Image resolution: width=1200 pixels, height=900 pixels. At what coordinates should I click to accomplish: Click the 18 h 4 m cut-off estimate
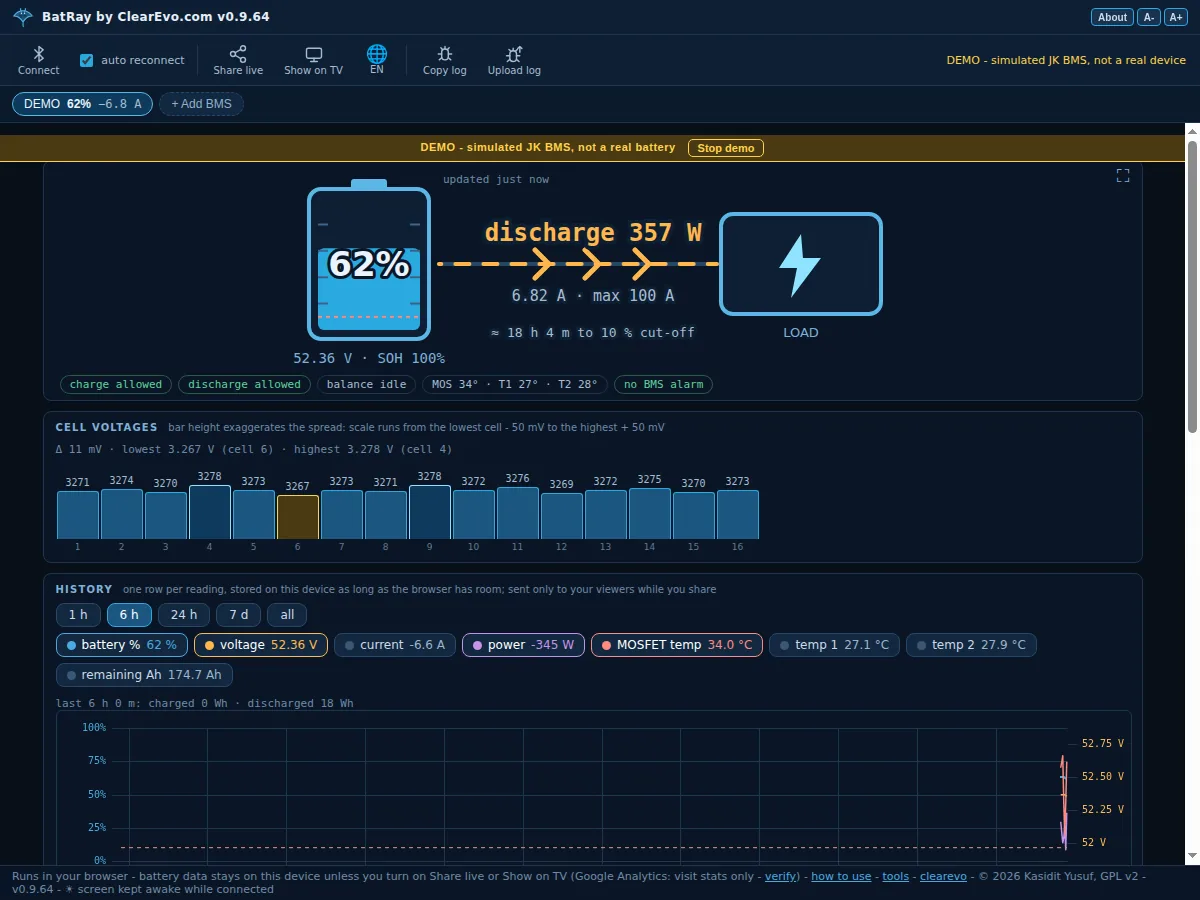[x=592, y=332]
